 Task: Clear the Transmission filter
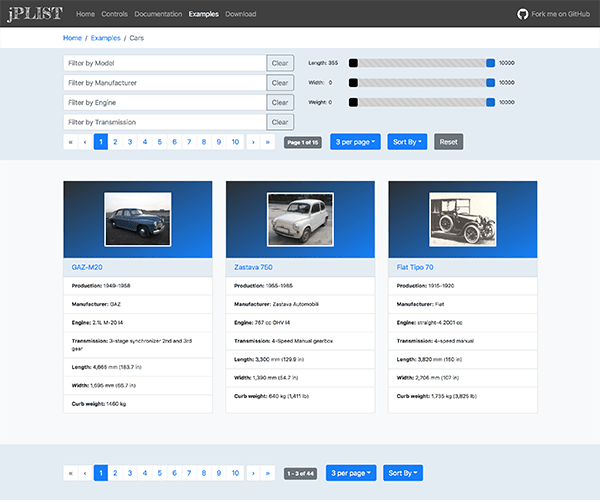tap(280, 122)
